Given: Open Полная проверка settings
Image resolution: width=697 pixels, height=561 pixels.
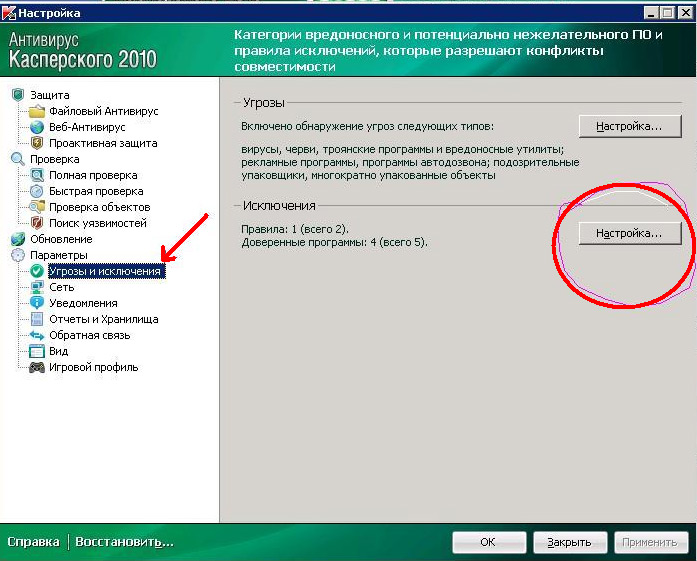Looking at the screenshot, I should pos(93,175).
